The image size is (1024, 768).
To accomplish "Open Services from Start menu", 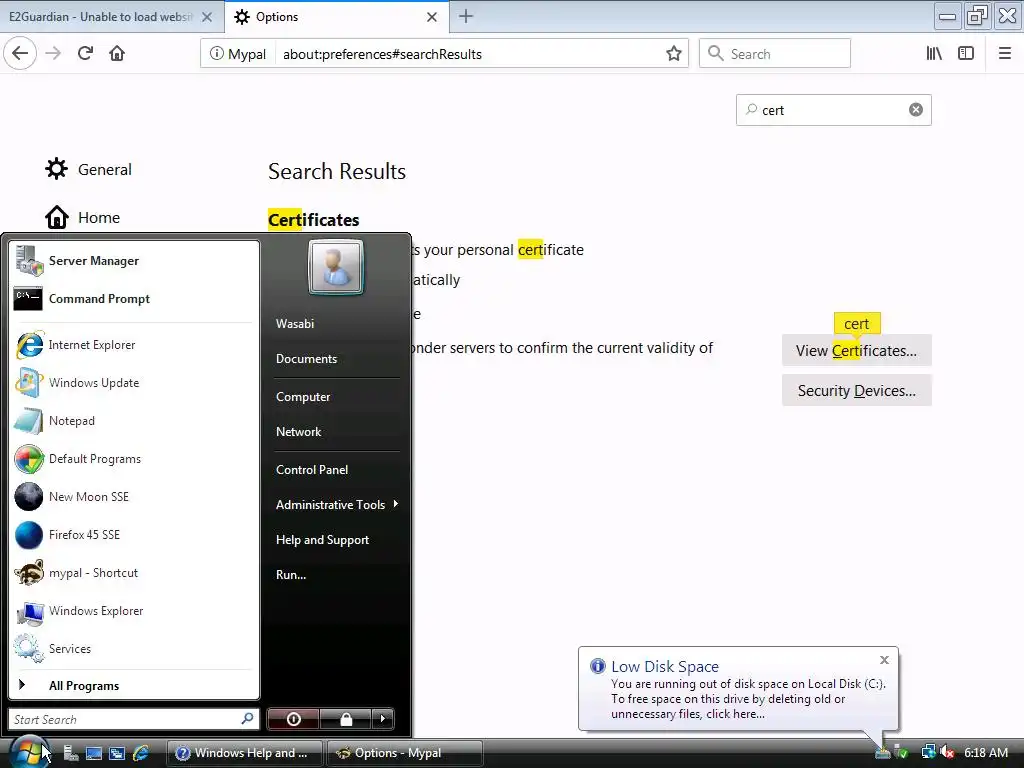I will [134, 648].
